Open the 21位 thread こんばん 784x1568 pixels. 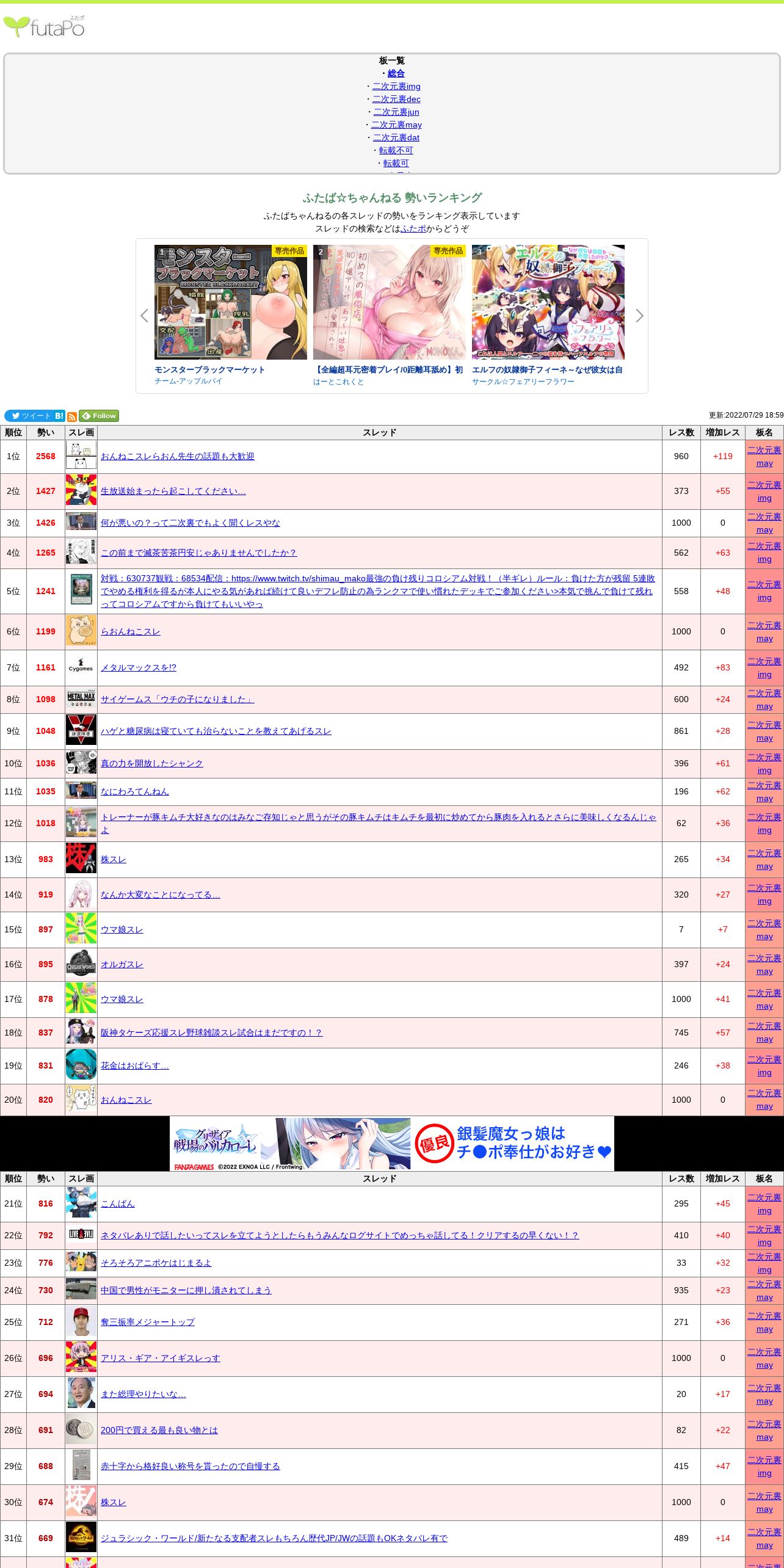click(x=118, y=1203)
